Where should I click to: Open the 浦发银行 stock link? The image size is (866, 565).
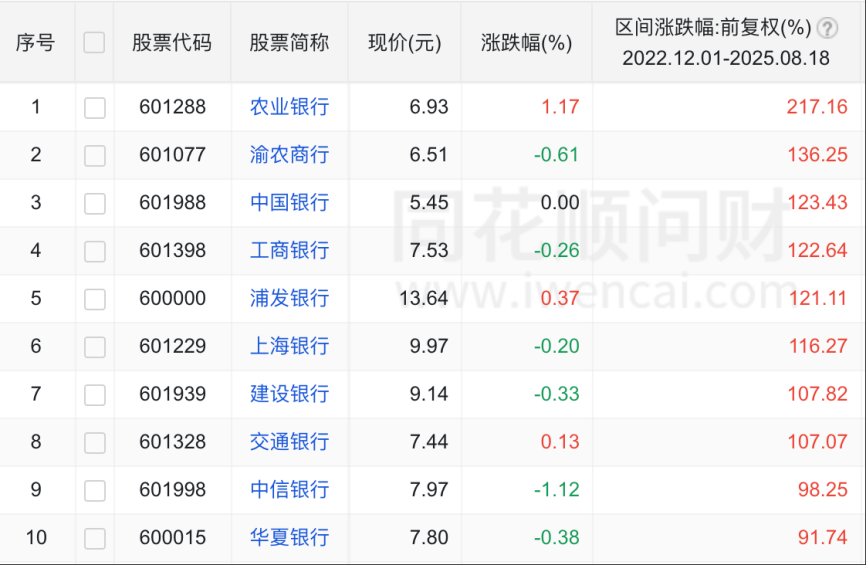289,298
